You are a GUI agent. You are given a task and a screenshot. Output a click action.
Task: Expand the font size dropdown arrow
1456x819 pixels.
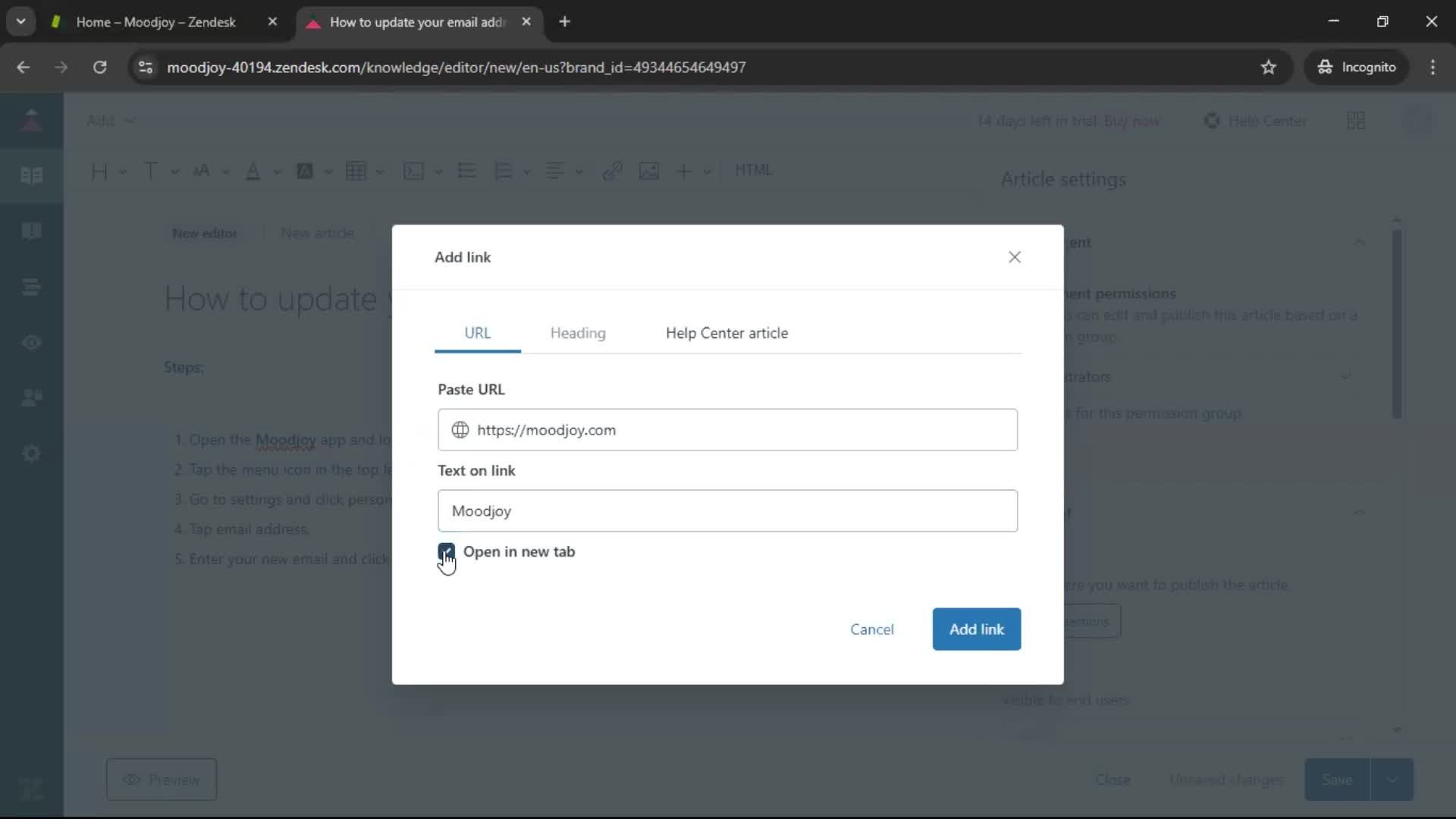coord(226,172)
